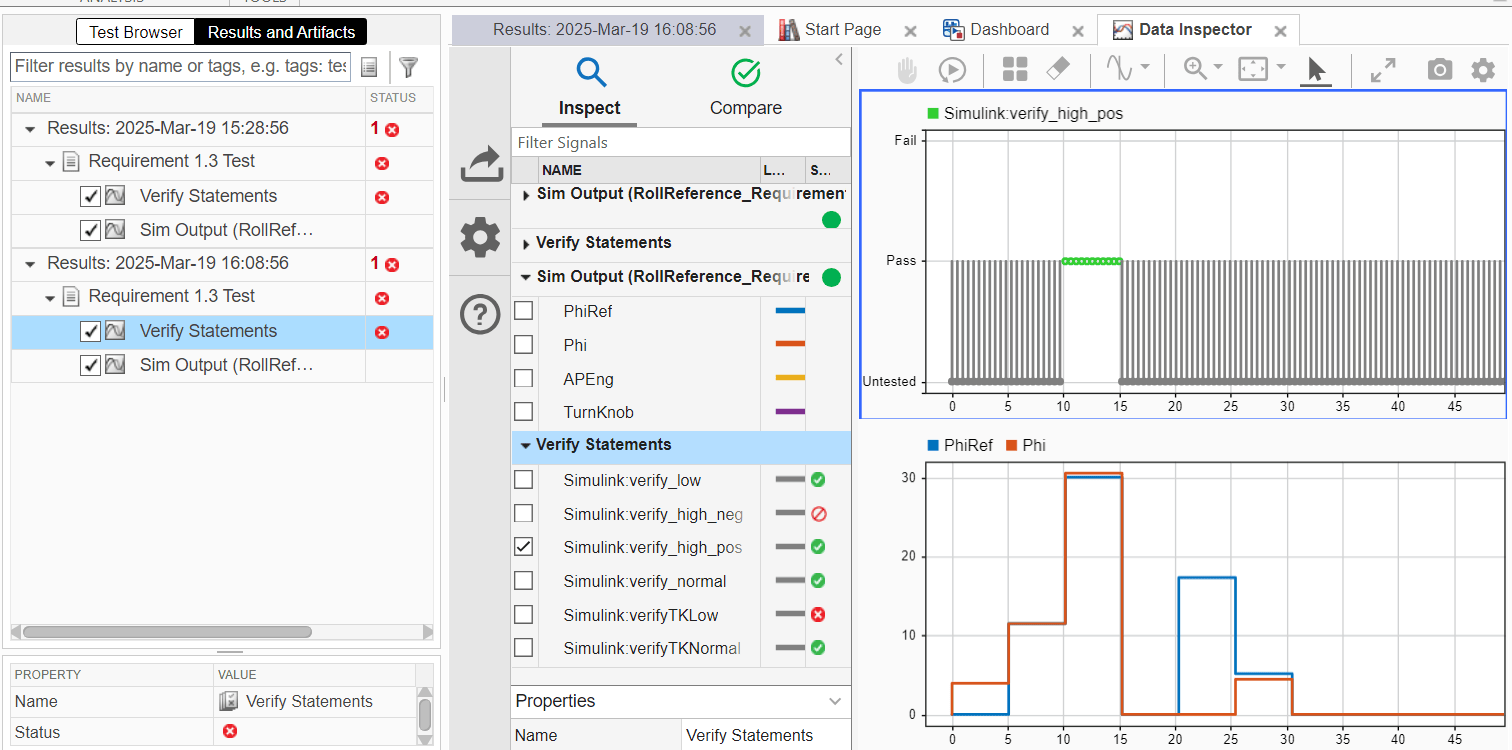Viewport: 1512px width, 750px height.
Task: Click the TurnKnob purple line color swatch
Action: tap(790, 412)
